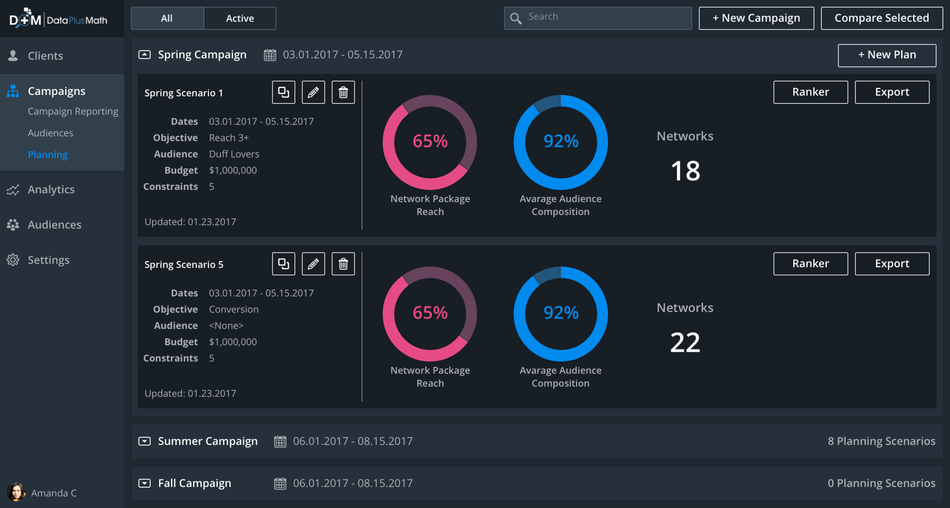The image size is (950, 508).
Task: Expand the Summer Campaign section
Action: [144, 441]
